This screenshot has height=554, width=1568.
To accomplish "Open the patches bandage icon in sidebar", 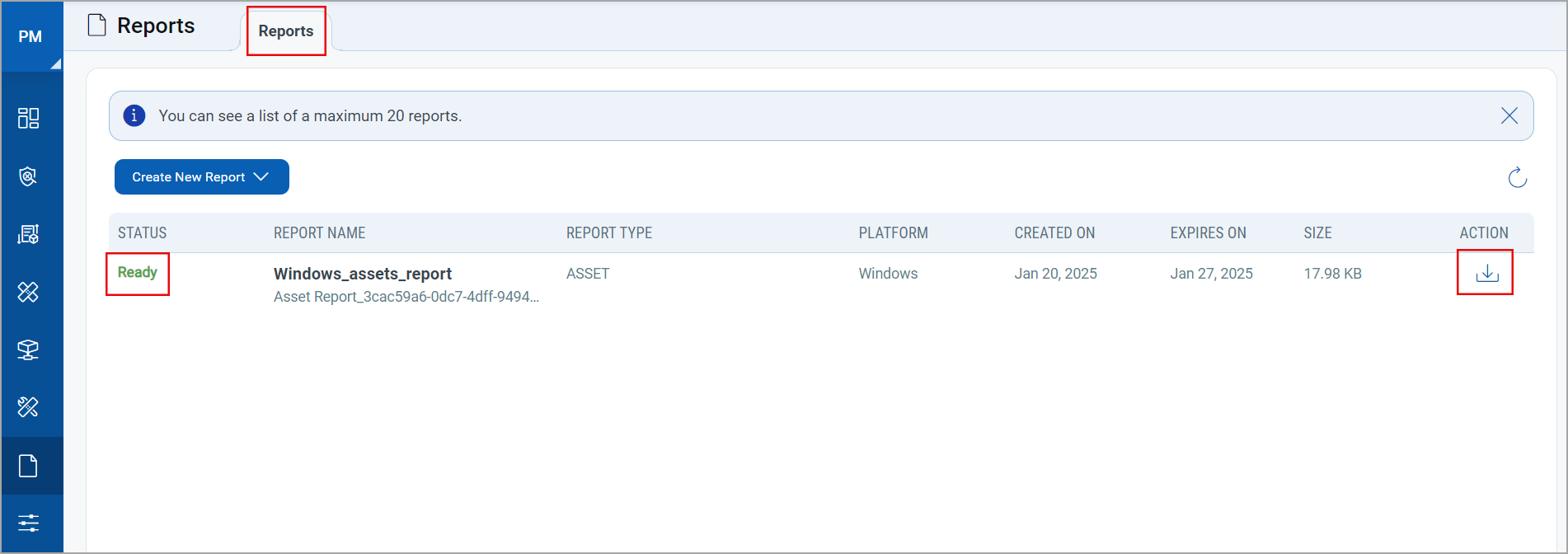I will coord(29,292).
